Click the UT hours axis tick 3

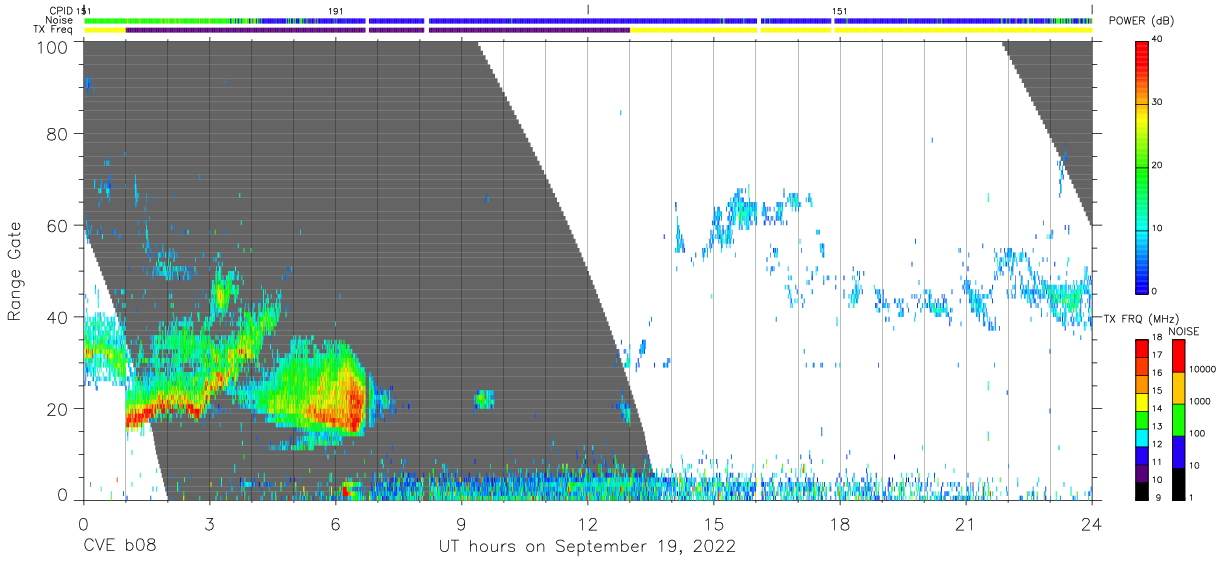(x=209, y=524)
